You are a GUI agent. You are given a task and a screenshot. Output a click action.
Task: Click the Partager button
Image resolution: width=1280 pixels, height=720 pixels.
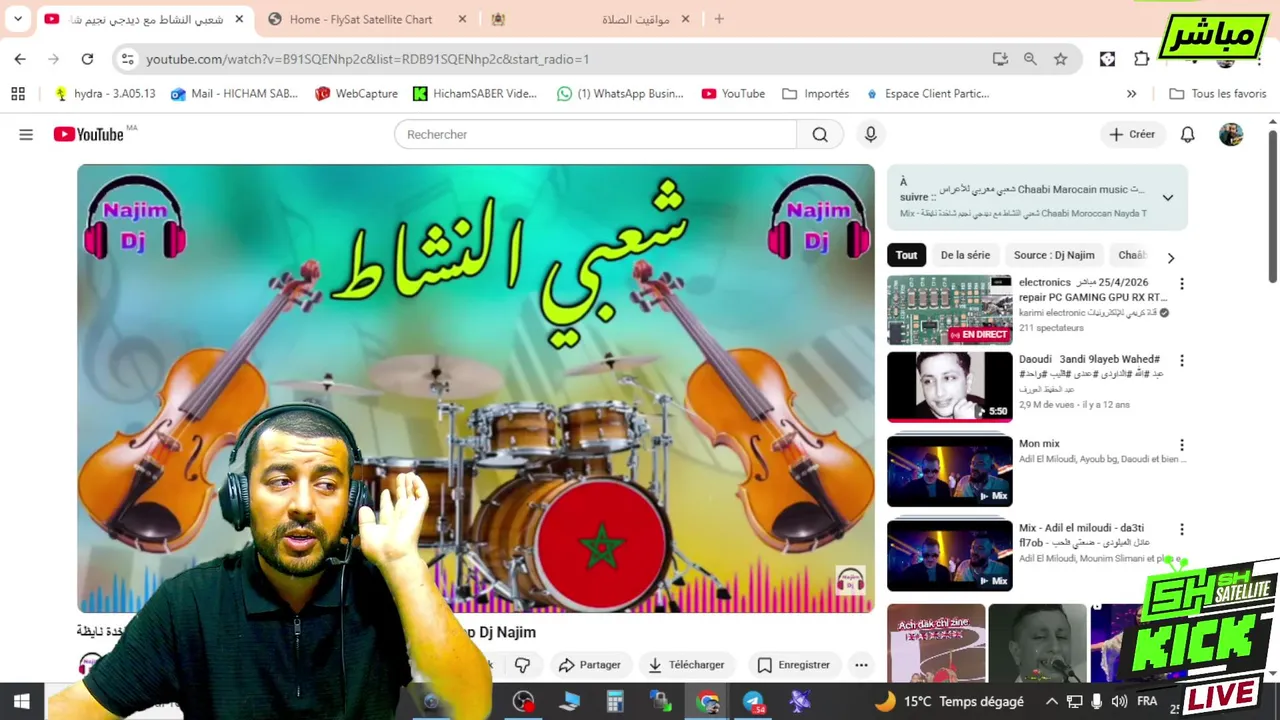590,665
